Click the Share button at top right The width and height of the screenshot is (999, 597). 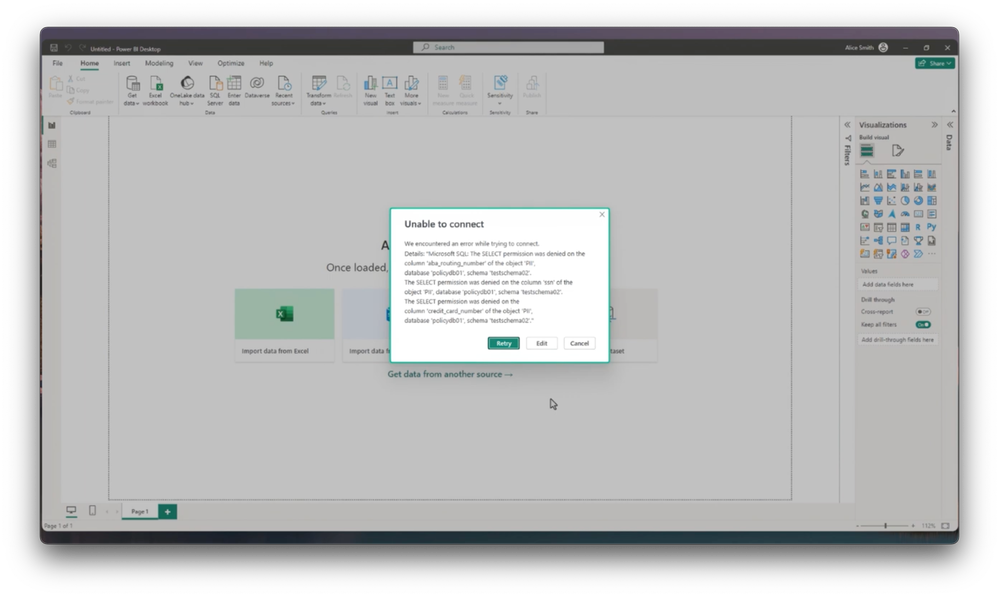935,63
